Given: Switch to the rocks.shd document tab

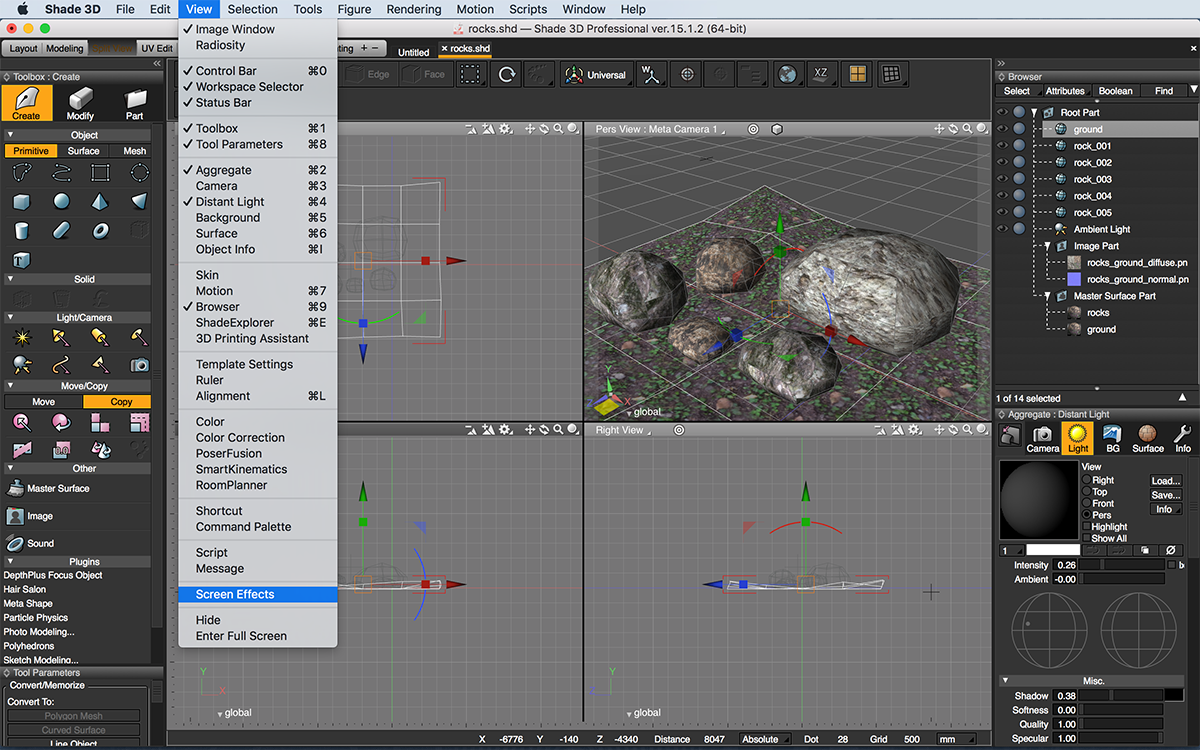Looking at the screenshot, I should click(x=466, y=49).
